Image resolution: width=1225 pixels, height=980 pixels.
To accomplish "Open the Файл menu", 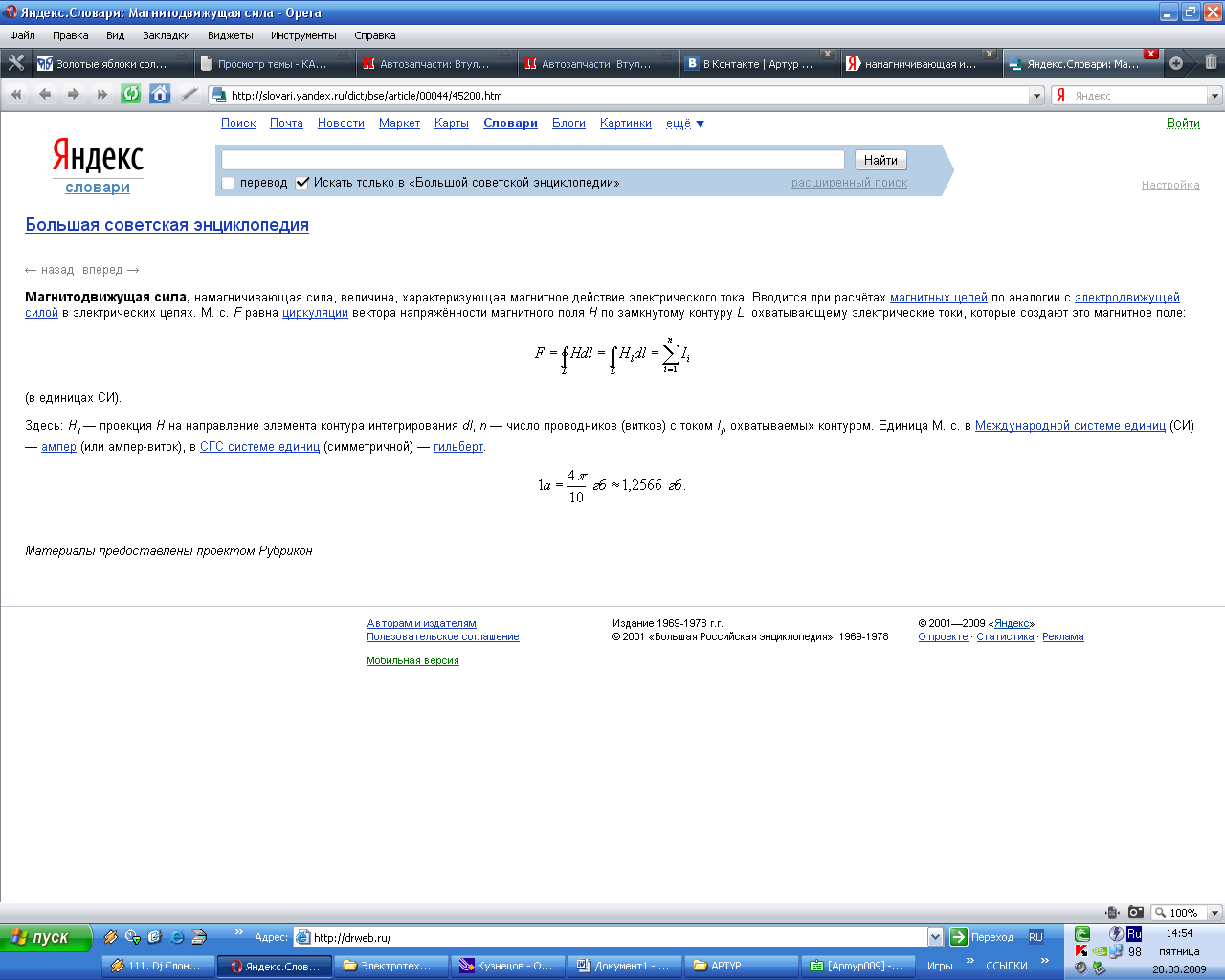I will [x=22, y=35].
